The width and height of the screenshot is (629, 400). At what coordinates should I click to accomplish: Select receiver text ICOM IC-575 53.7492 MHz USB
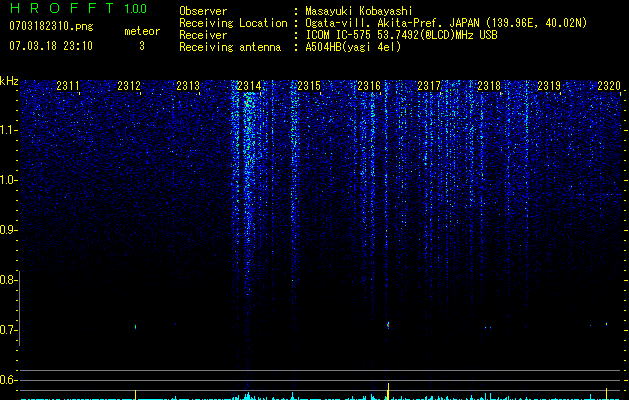(x=401, y=35)
